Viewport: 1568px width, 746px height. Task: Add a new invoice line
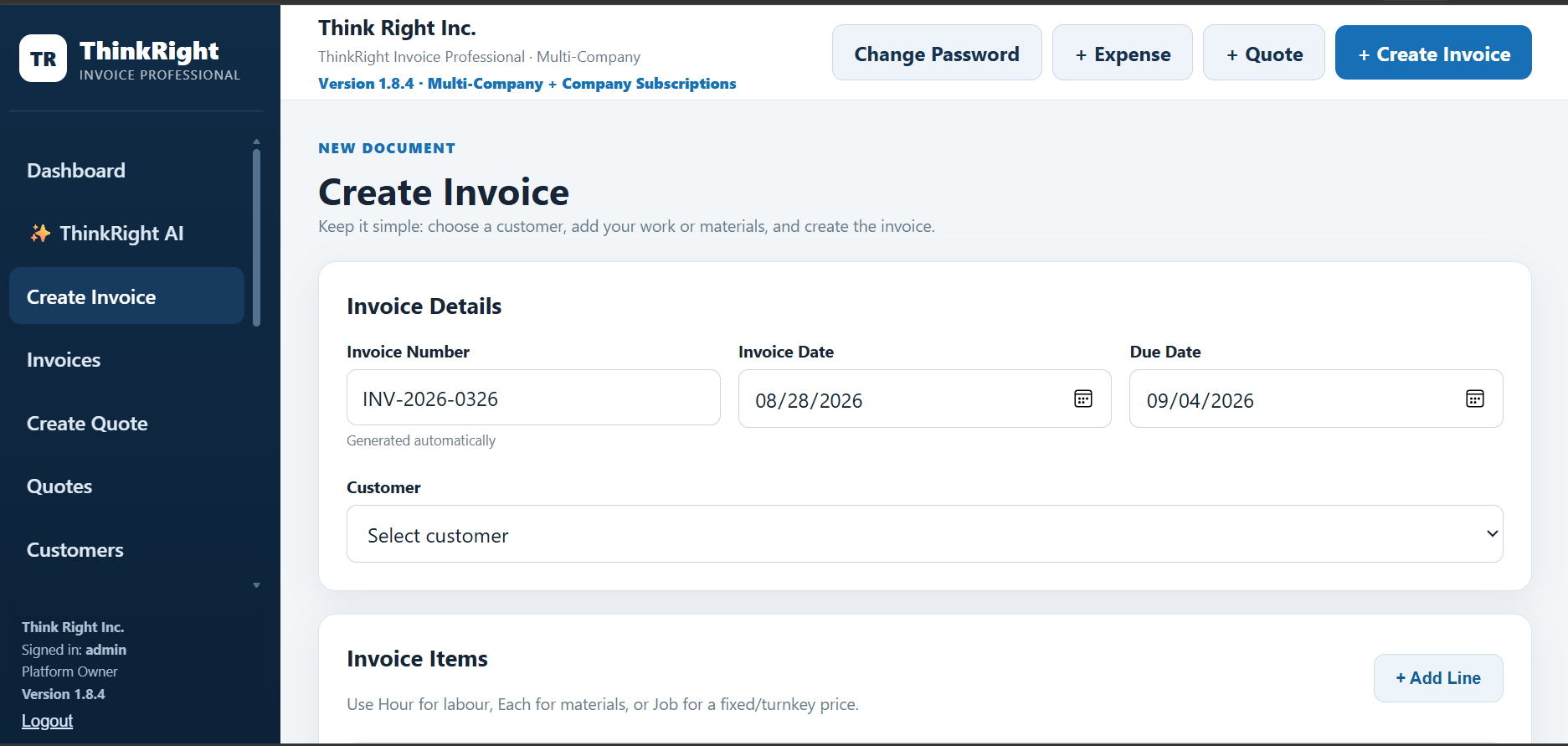tap(1438, 678)
